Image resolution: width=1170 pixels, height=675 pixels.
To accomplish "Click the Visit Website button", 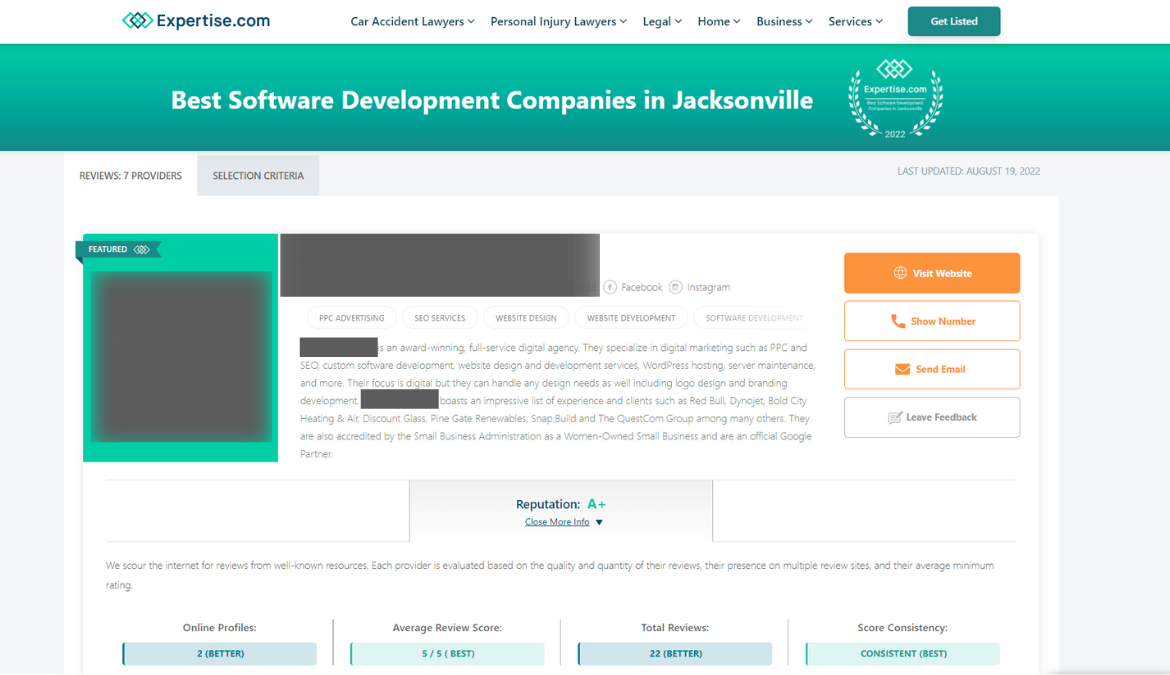I will 931,273.
